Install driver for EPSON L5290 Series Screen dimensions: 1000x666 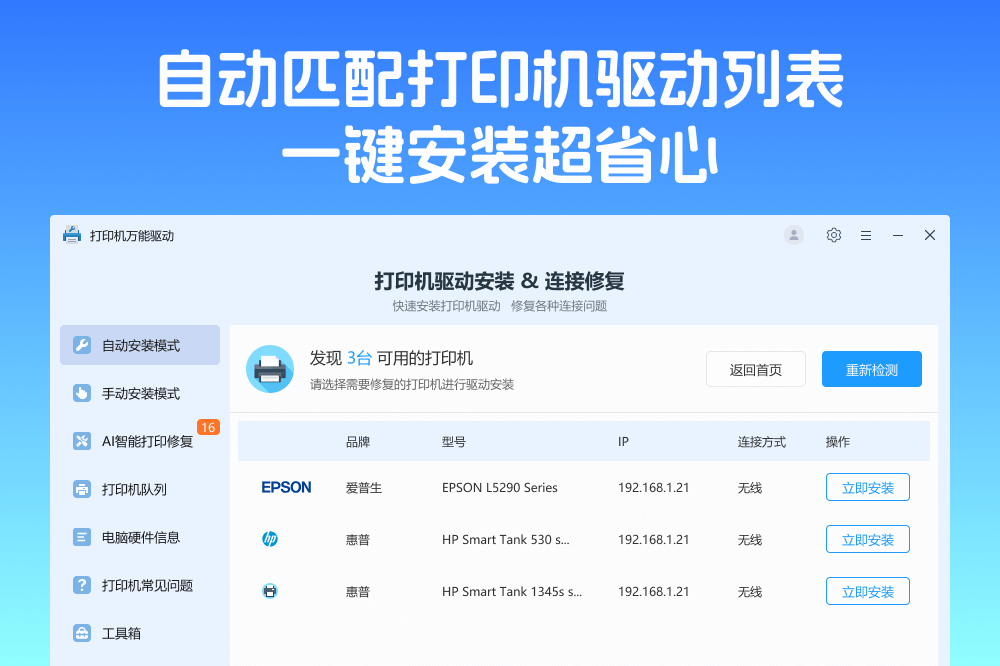click(x=867, y=487)
